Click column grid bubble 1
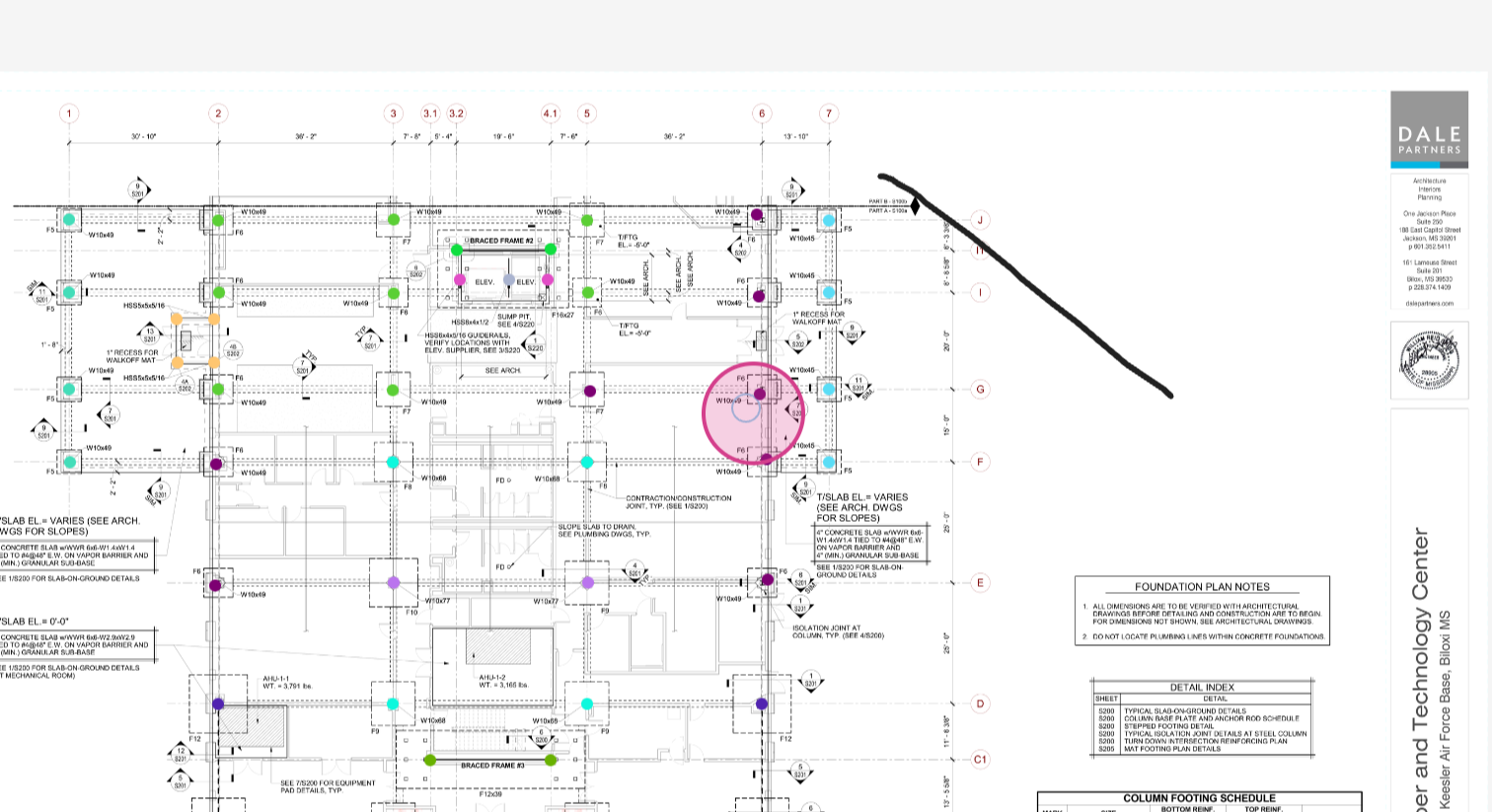 (69, 113)
